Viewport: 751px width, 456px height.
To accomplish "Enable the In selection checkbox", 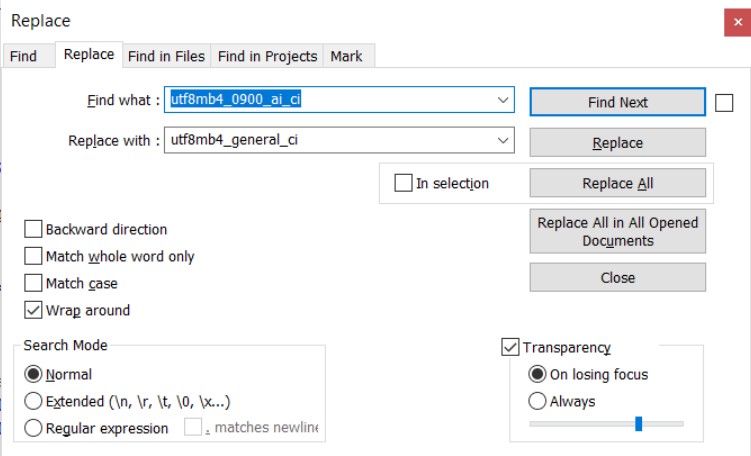I will click(x=403, y=183).
